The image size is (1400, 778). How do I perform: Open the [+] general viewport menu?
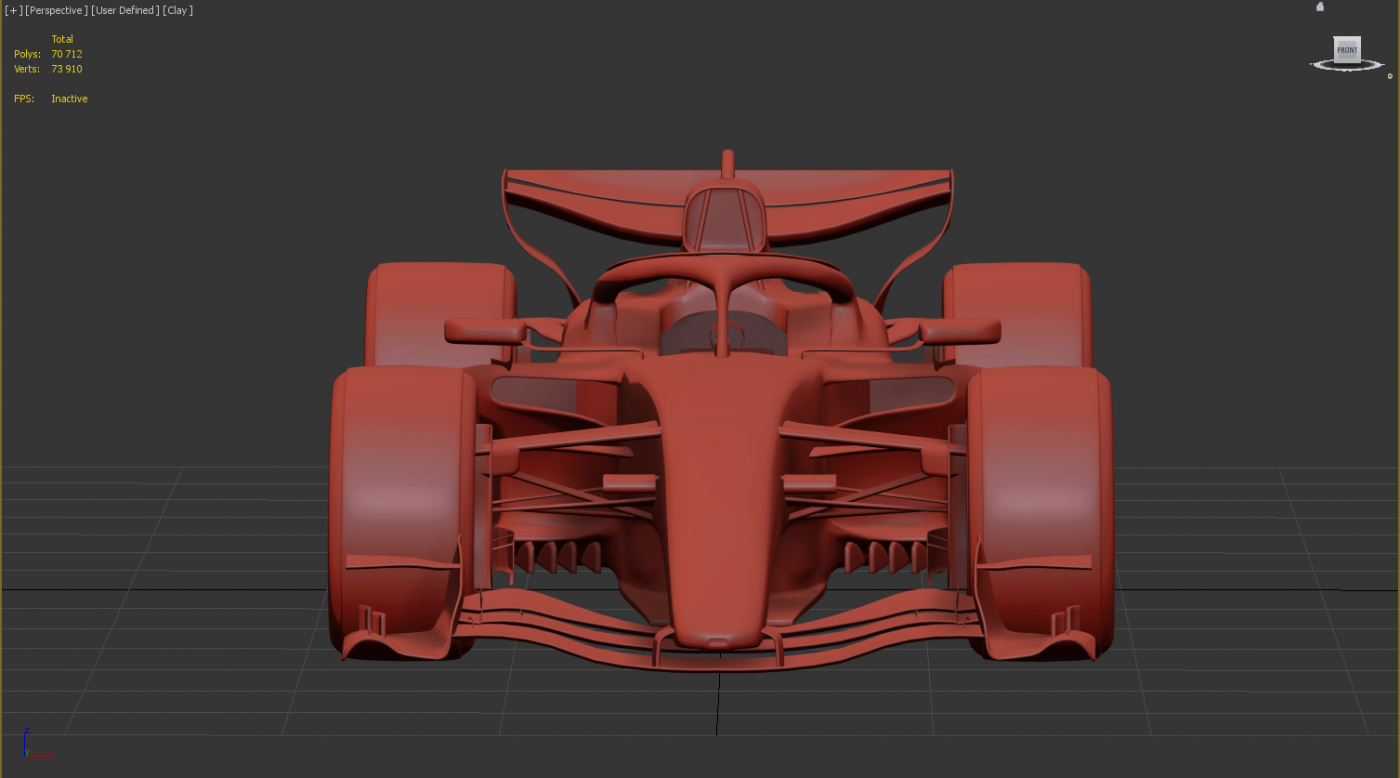14,10
